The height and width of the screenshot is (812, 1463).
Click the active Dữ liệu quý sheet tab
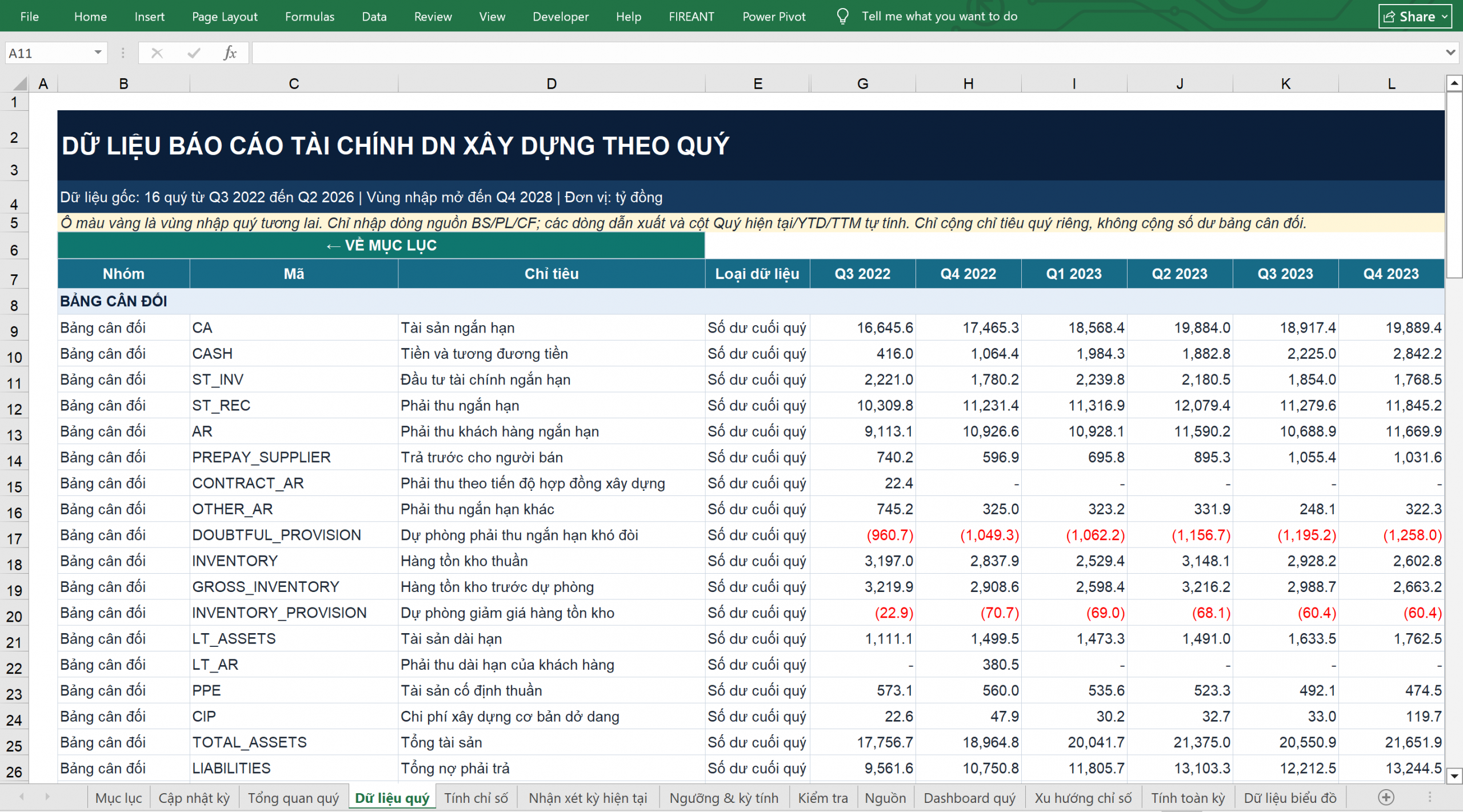point(392,798)
